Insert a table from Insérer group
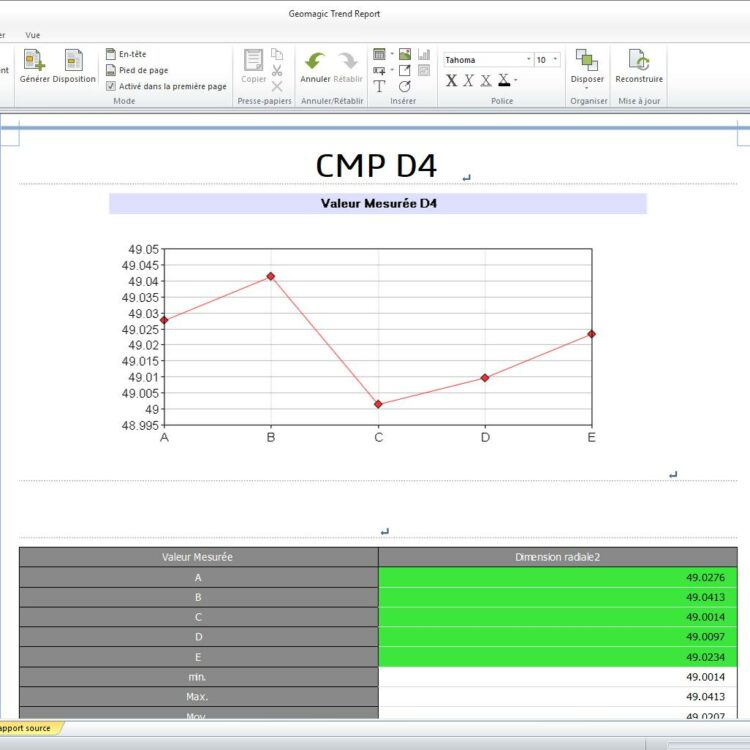 [379, 54]
